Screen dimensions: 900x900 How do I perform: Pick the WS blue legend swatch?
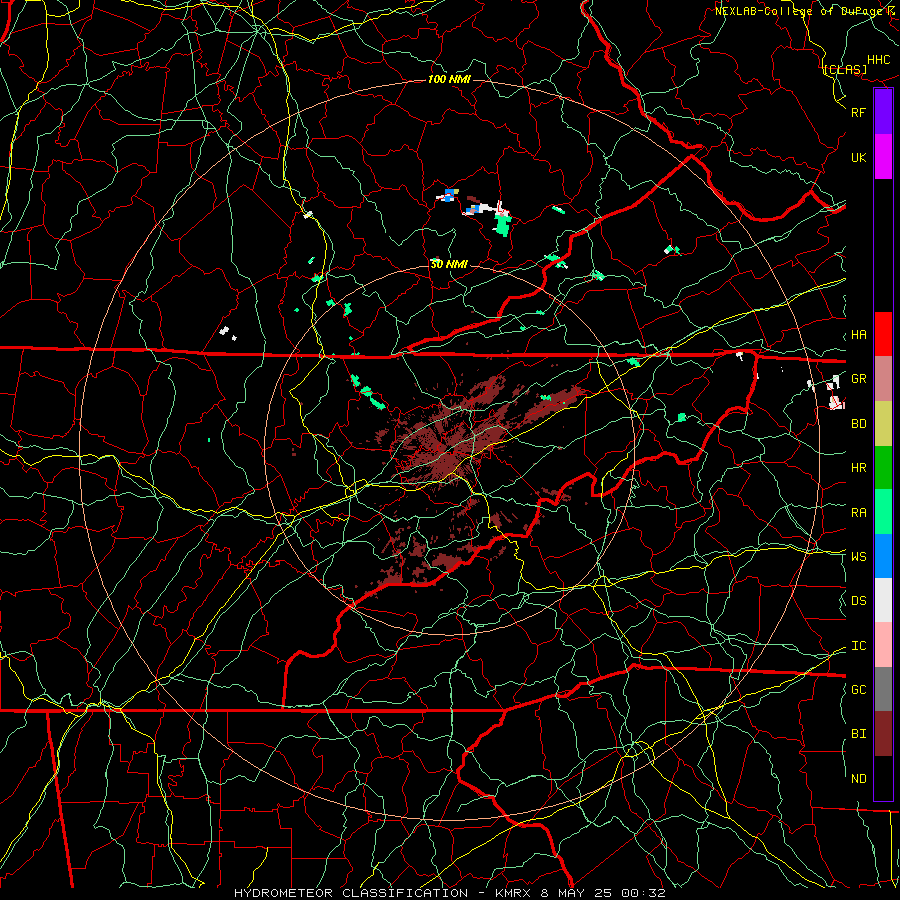pyautogui.click(x=883, y=556)
